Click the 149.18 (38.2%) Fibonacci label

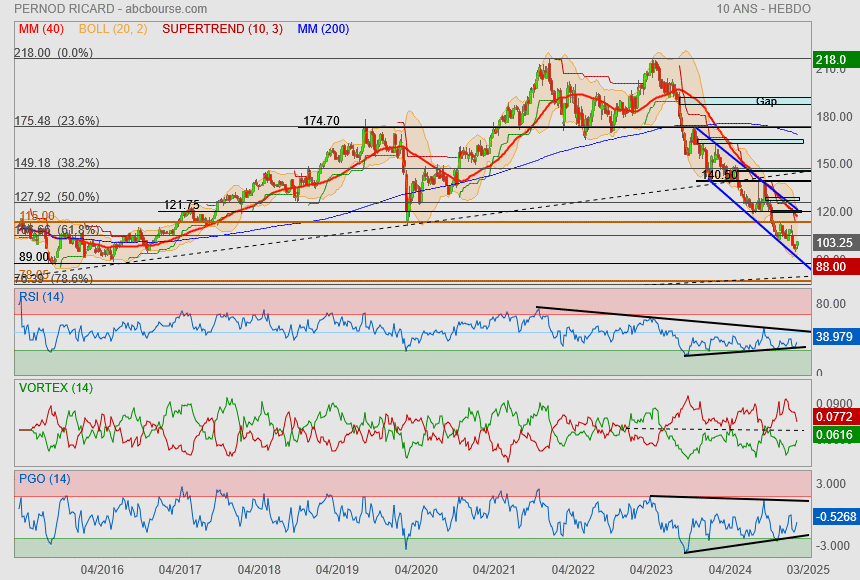click(x=57, y=163)
